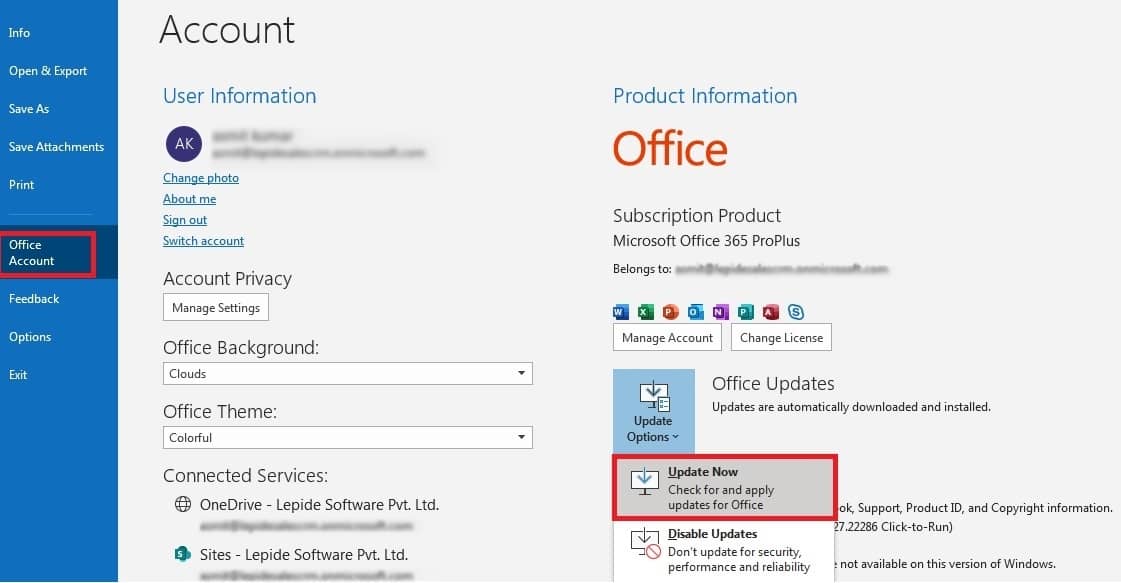Click the User Information heading
The height and width of the screenshot is (583, 1121).
[x=239, y=96]
